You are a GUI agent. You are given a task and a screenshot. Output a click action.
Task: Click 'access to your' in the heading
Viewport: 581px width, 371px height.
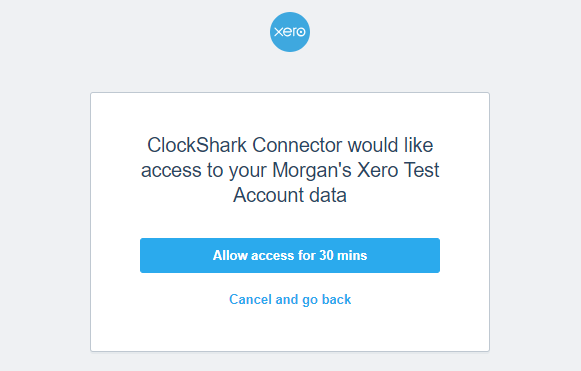coord(204,170)
